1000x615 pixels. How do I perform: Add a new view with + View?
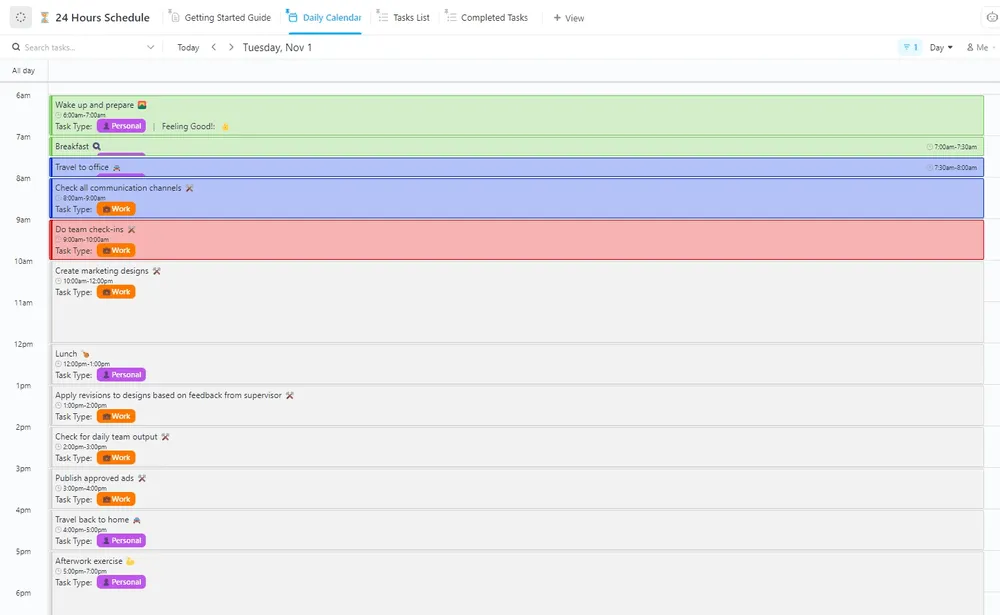click(568, 18)
